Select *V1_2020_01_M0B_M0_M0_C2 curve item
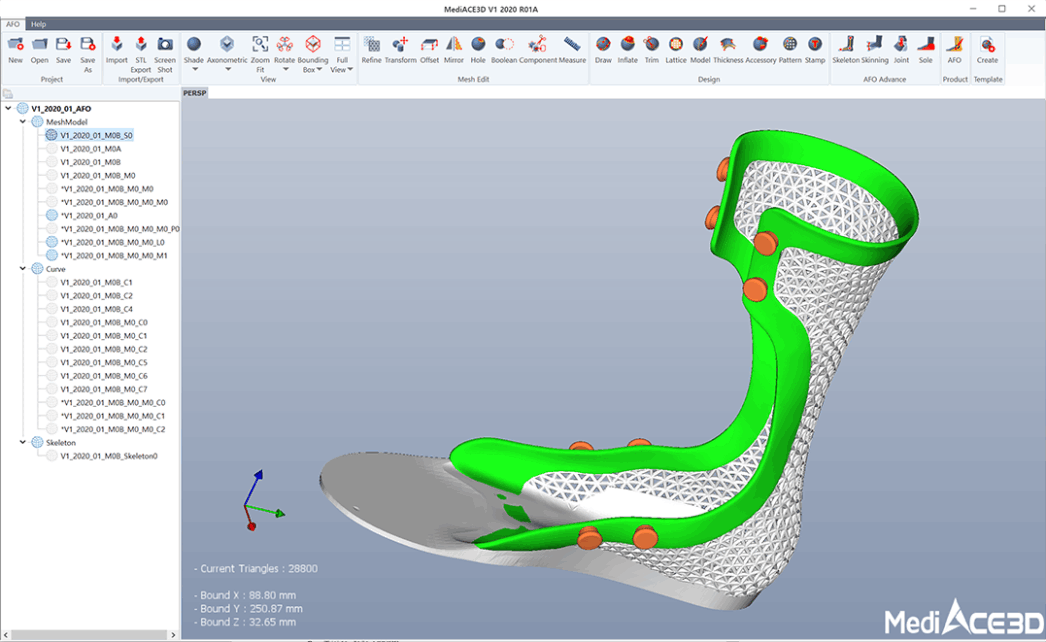Image resolution: width=1046 pixels, height=642 pixels. (113, 429)
